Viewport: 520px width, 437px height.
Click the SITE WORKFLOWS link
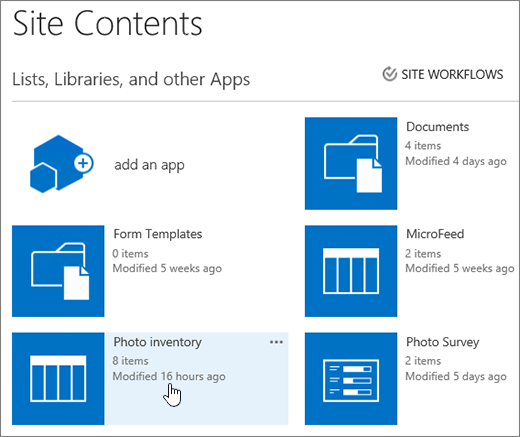[452, 74]
